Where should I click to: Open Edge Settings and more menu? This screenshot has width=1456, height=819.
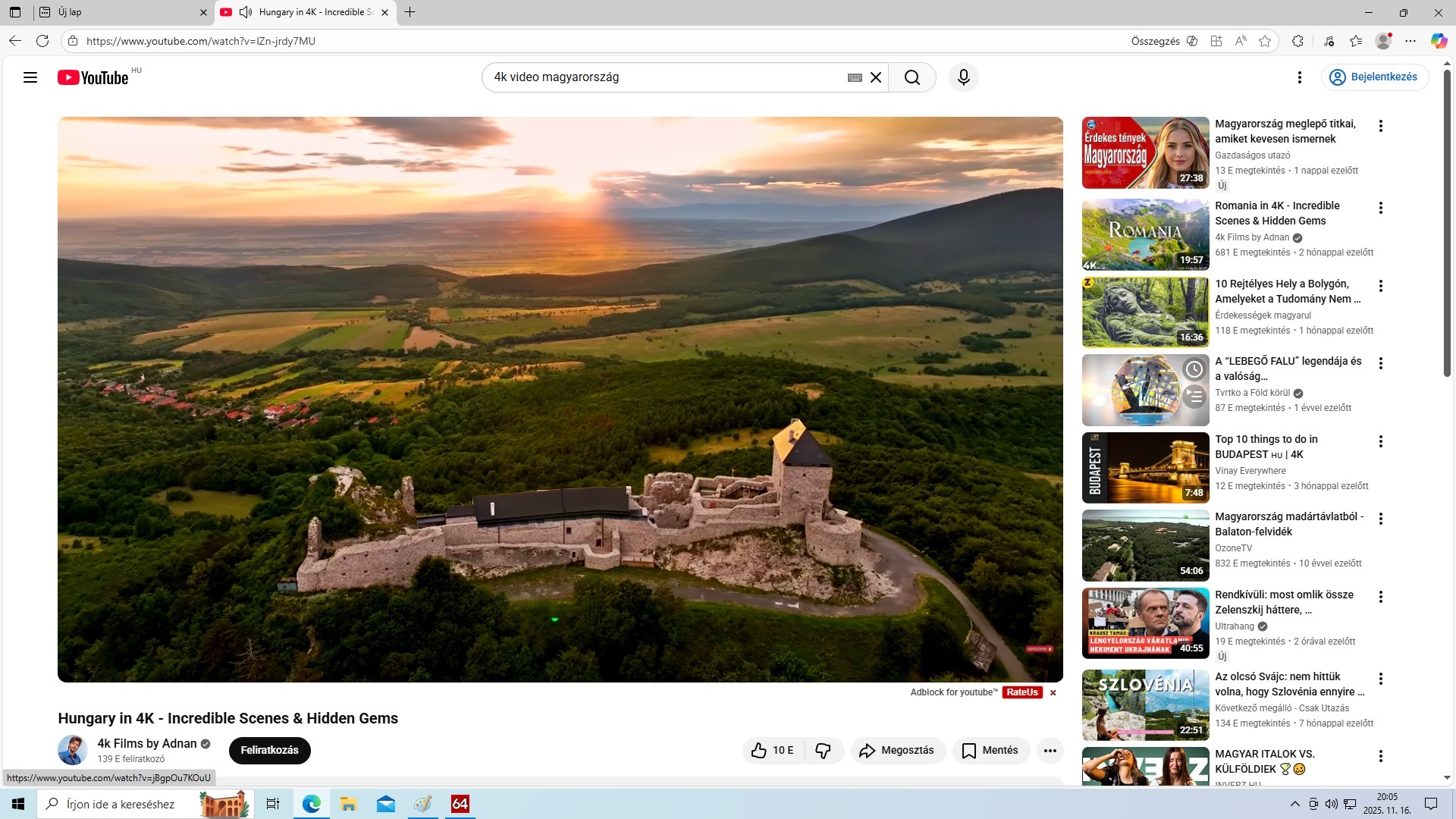coord(1410,41)
